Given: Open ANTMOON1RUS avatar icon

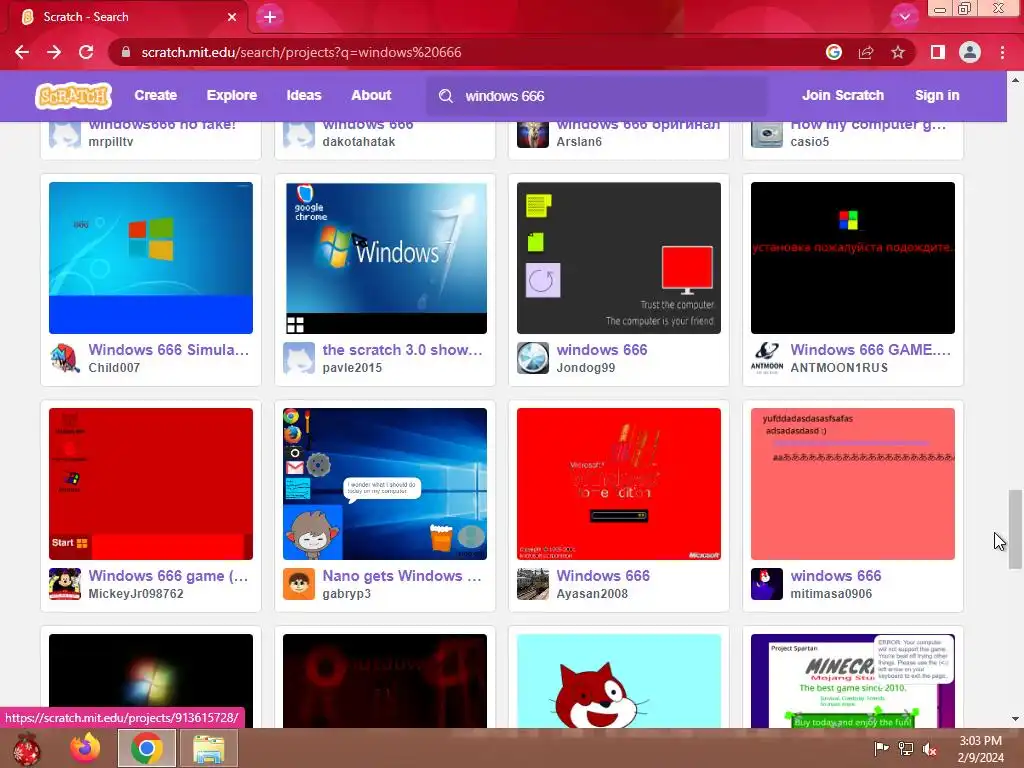Looking at the screenshot, I should tap(767, 358).
